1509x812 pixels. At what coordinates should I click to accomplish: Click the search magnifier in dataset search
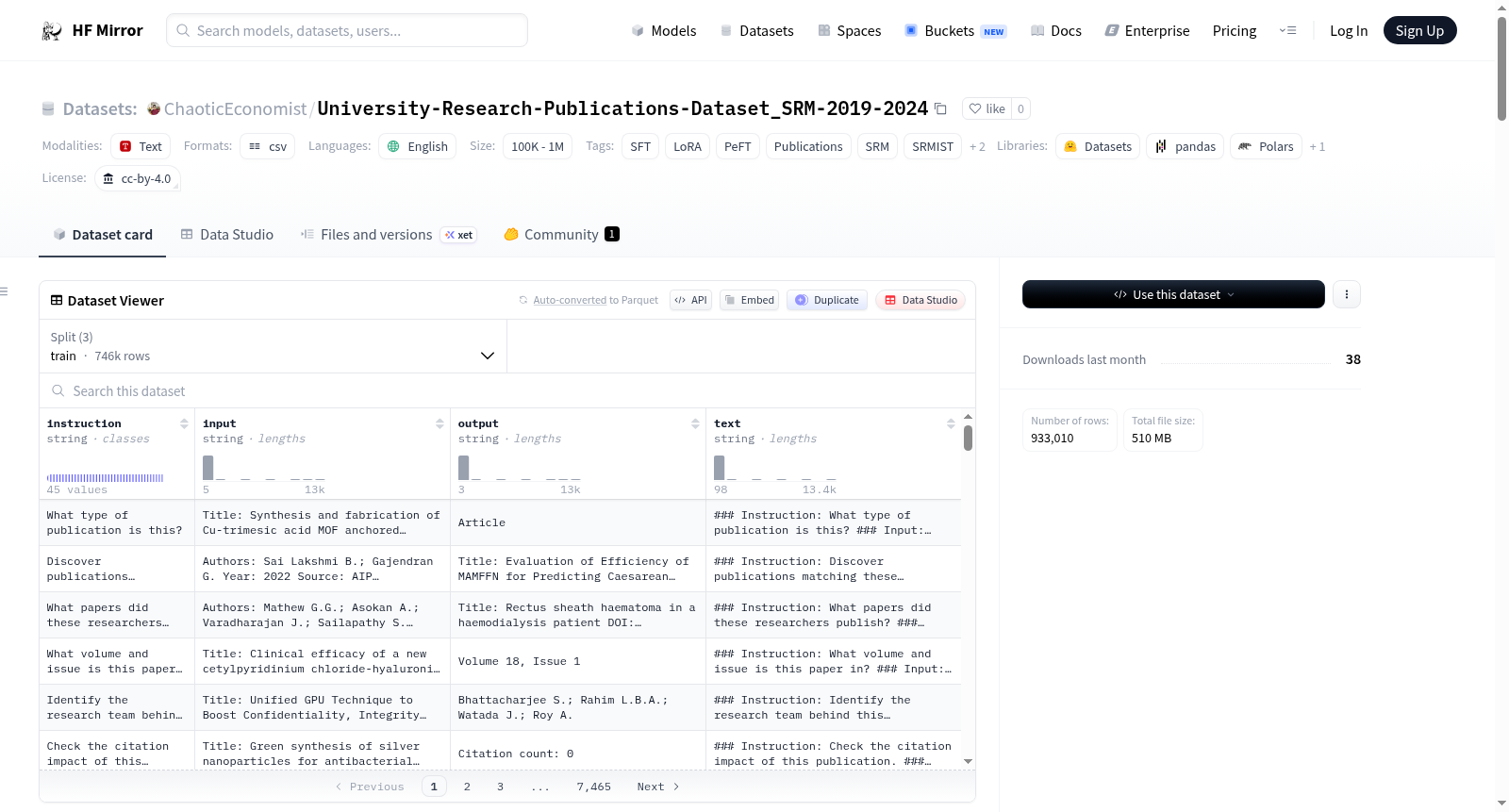(58, 390)
